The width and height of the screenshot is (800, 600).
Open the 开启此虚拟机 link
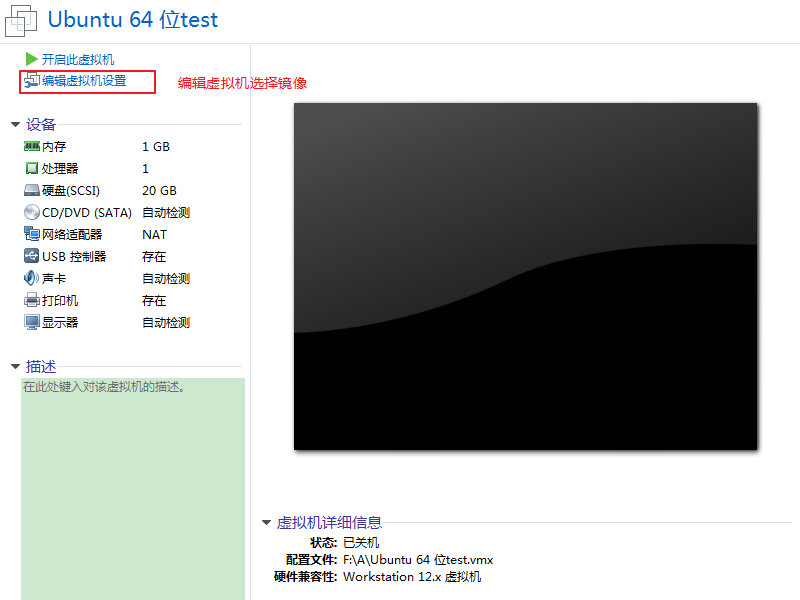click(x=78, y=60)
